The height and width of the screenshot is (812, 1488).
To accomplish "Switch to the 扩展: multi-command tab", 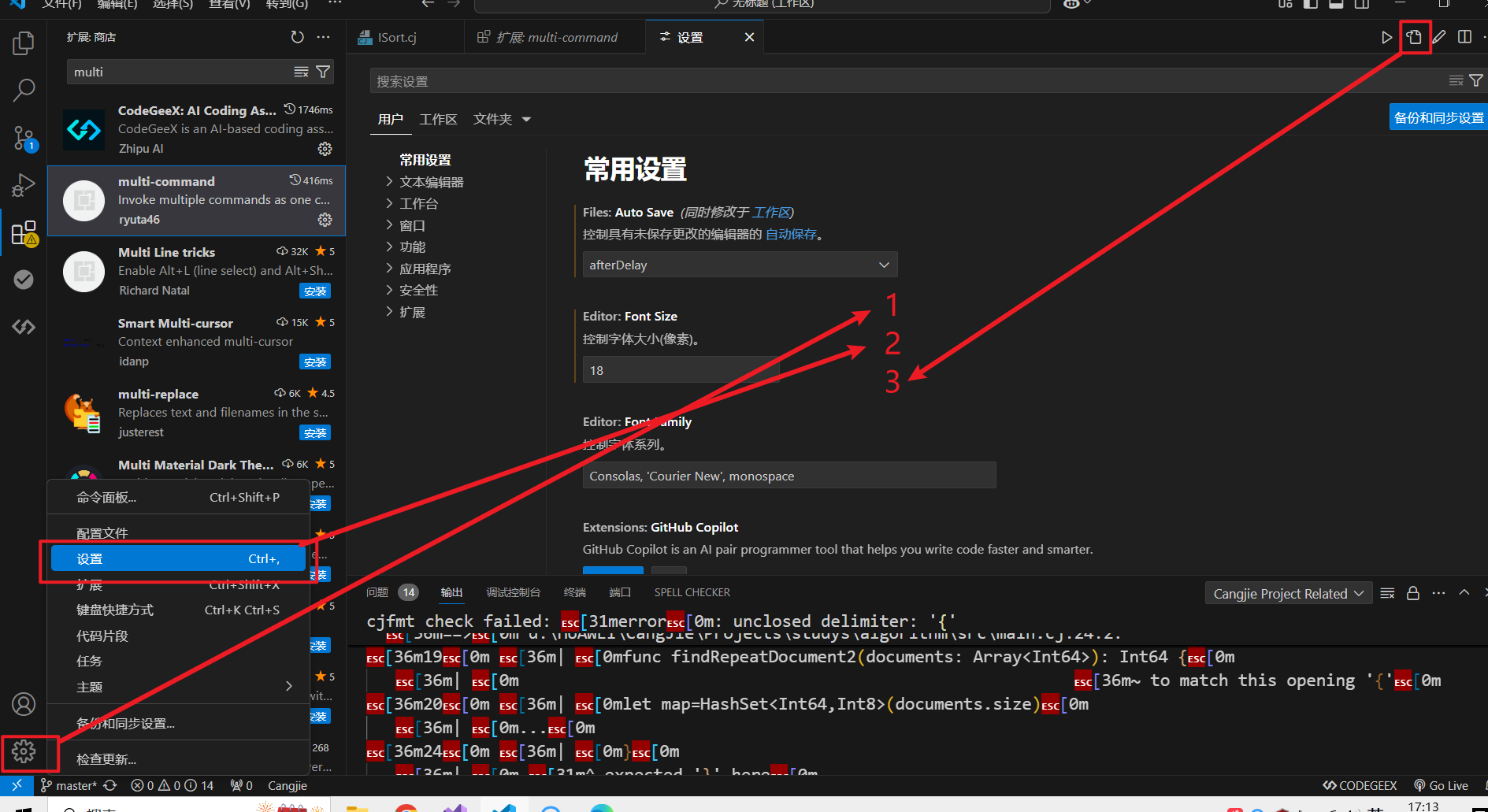I will click(x=556, y=37).
